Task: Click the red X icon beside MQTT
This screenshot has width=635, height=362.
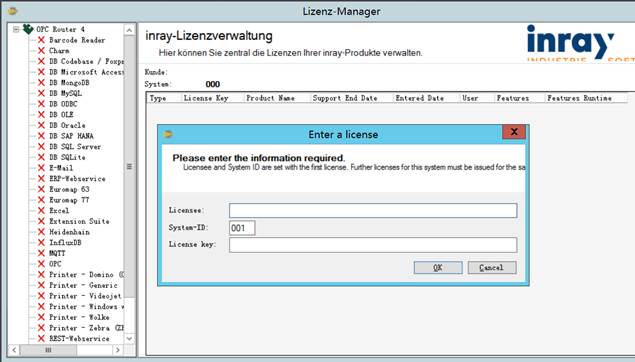Action: coord(41,253)
